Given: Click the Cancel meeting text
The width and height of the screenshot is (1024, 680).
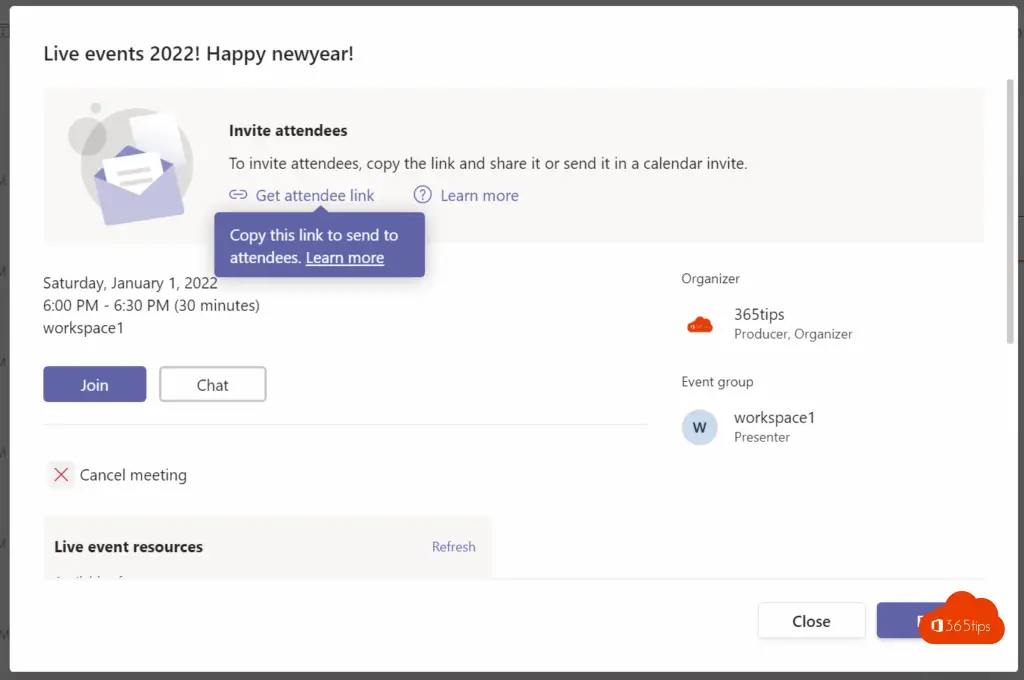Looking at the screenshot, I should point(133,475).
